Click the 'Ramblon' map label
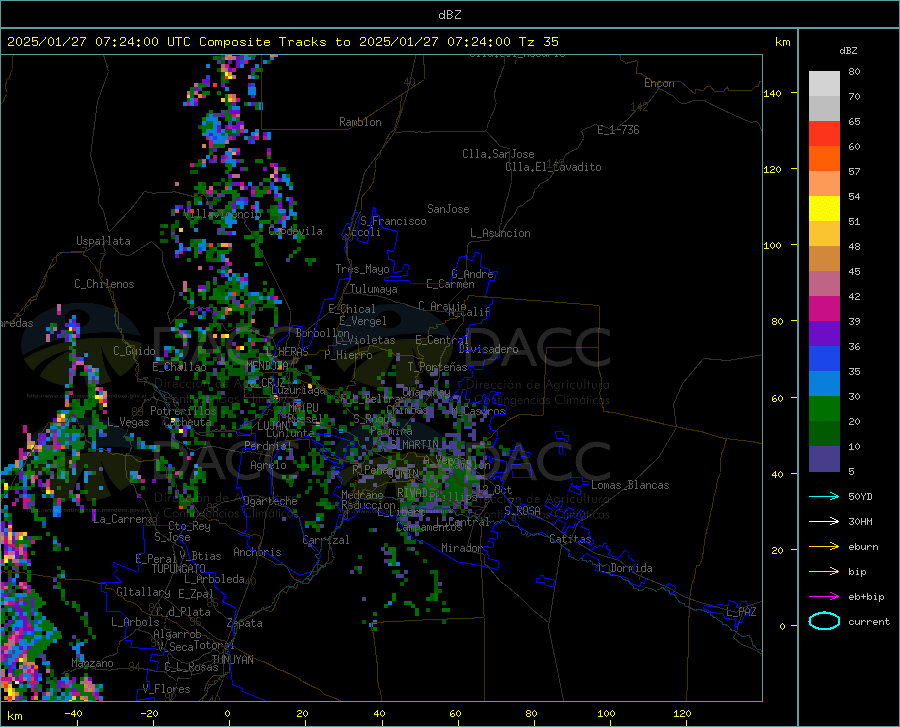This screenshot has height=727, width=900. pos(360,122)
